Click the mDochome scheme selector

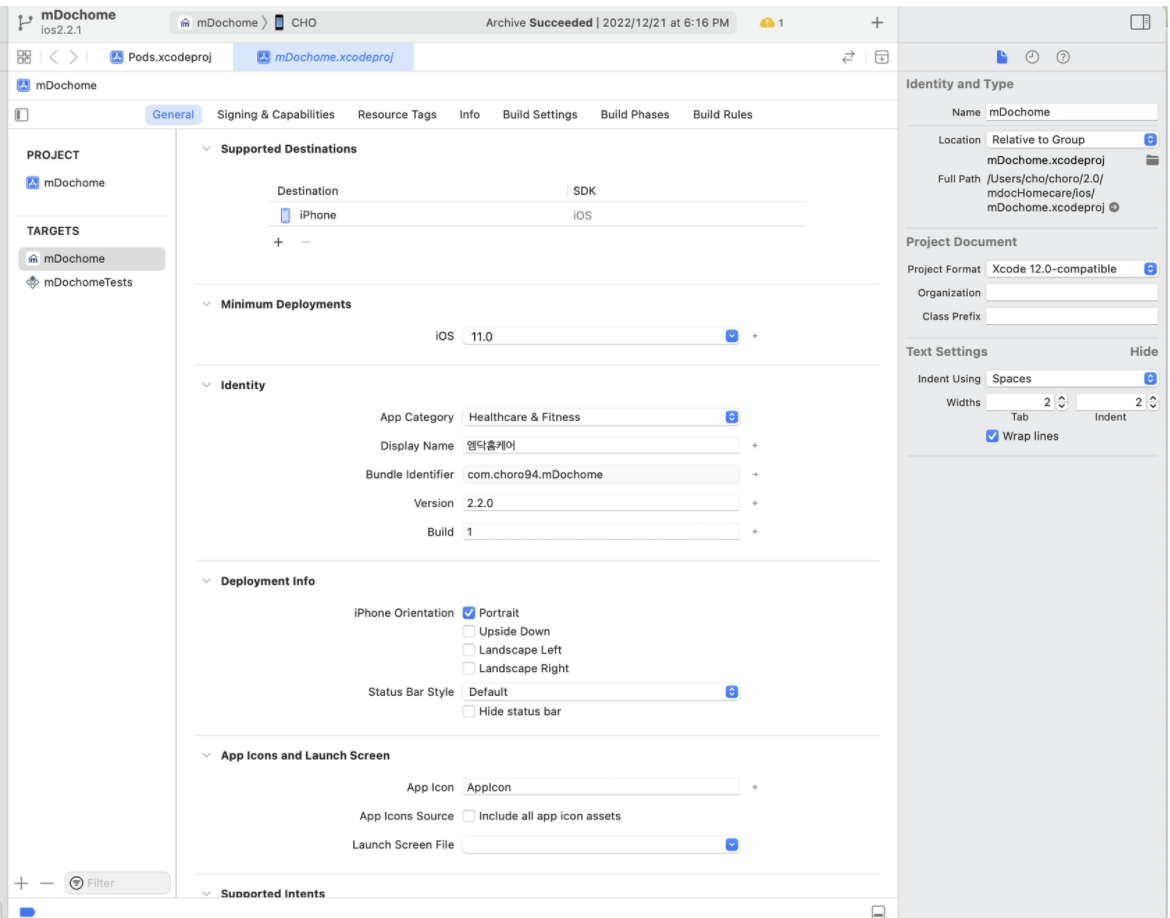[x=219, y=22]
